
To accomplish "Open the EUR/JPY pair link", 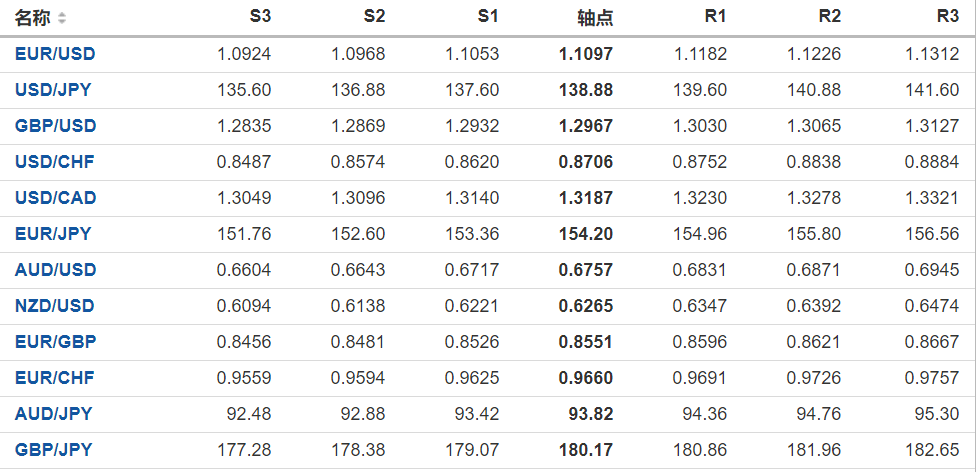I will click(x=53, y=234).
